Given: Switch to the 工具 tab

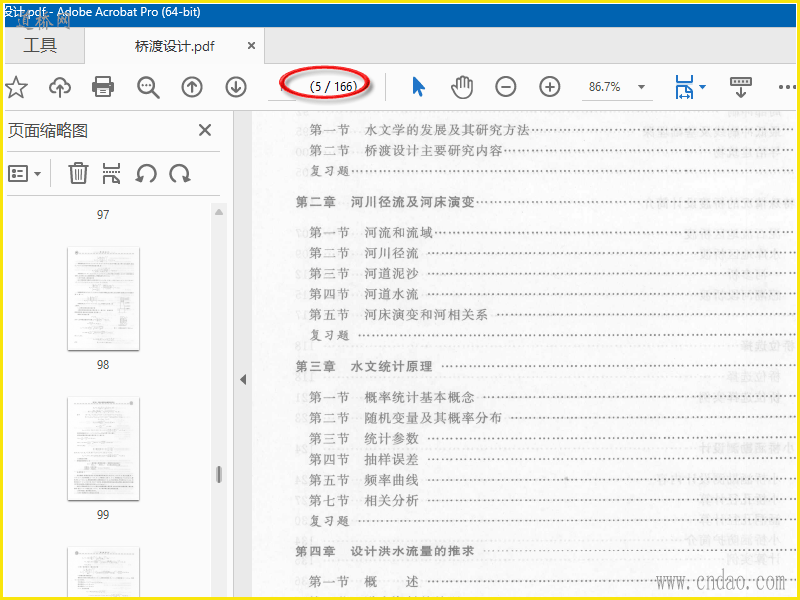Looking at the screenshot, I should (40, 45).
